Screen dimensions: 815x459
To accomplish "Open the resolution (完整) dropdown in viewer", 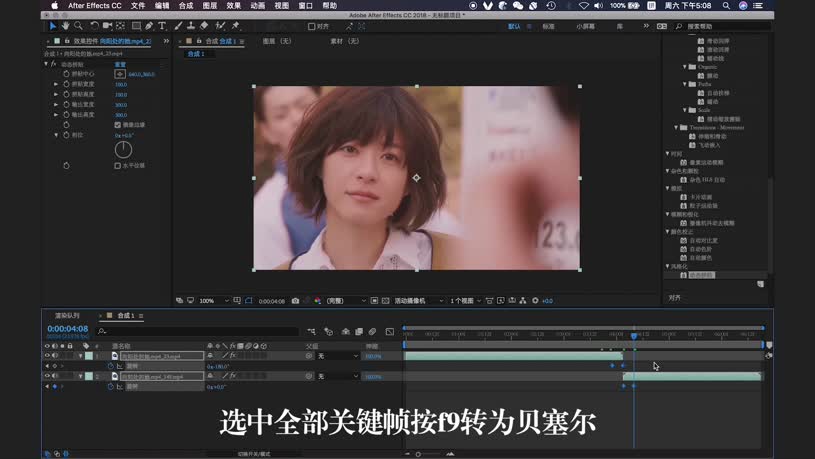I will point(346,300).
